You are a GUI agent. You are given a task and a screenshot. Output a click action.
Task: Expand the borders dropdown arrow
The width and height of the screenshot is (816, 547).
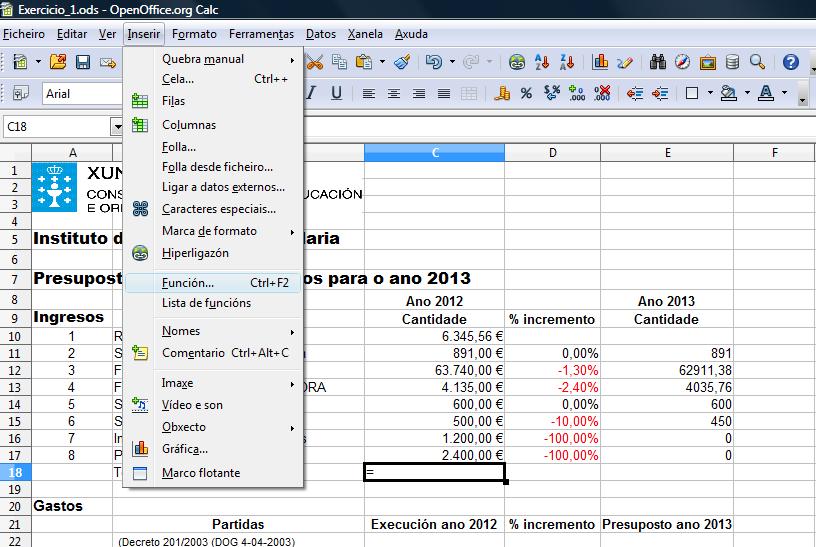click(708, 94)
